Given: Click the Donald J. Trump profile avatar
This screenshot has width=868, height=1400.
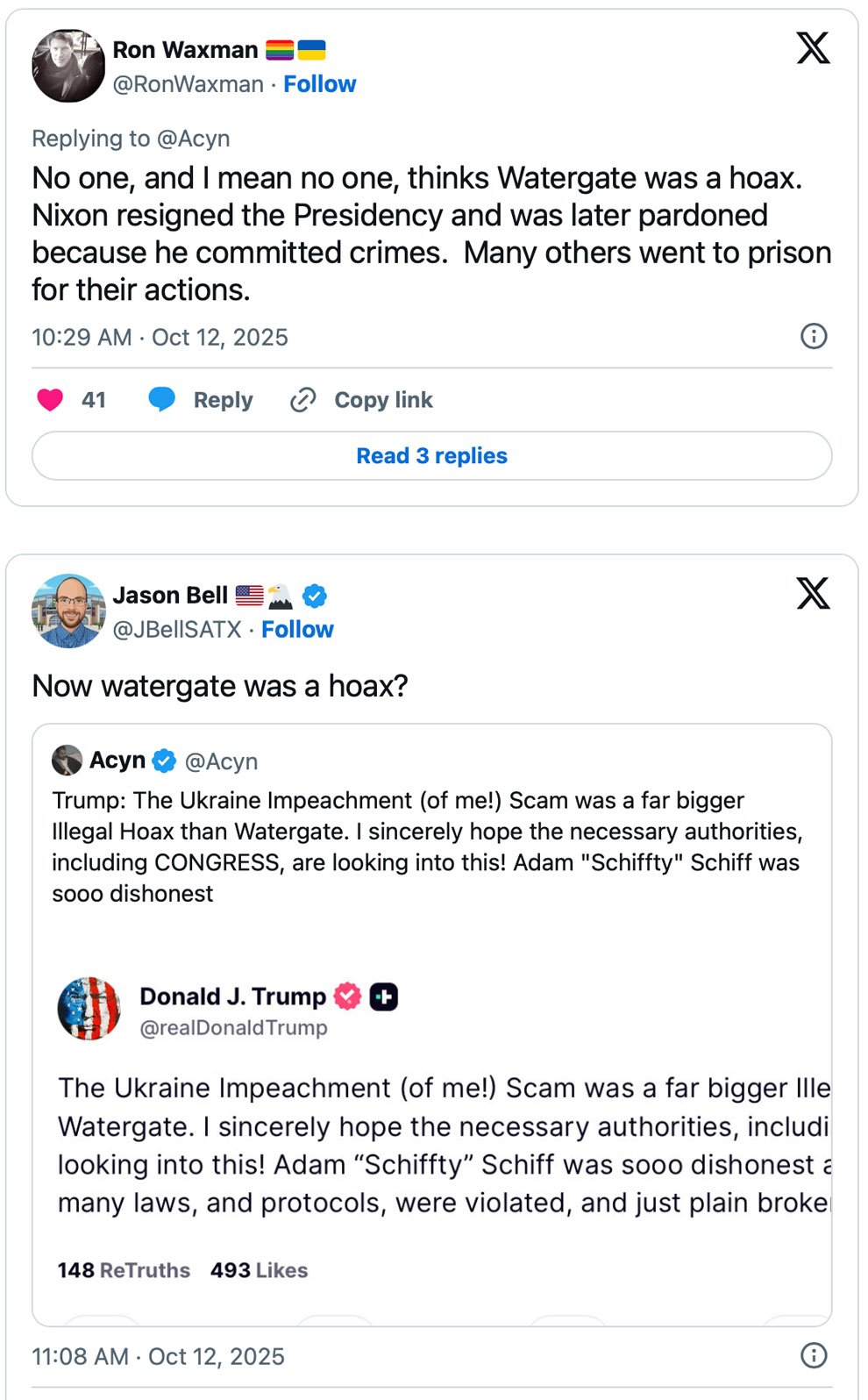Looking at the screenshot, I should [x=89, y=1009].
